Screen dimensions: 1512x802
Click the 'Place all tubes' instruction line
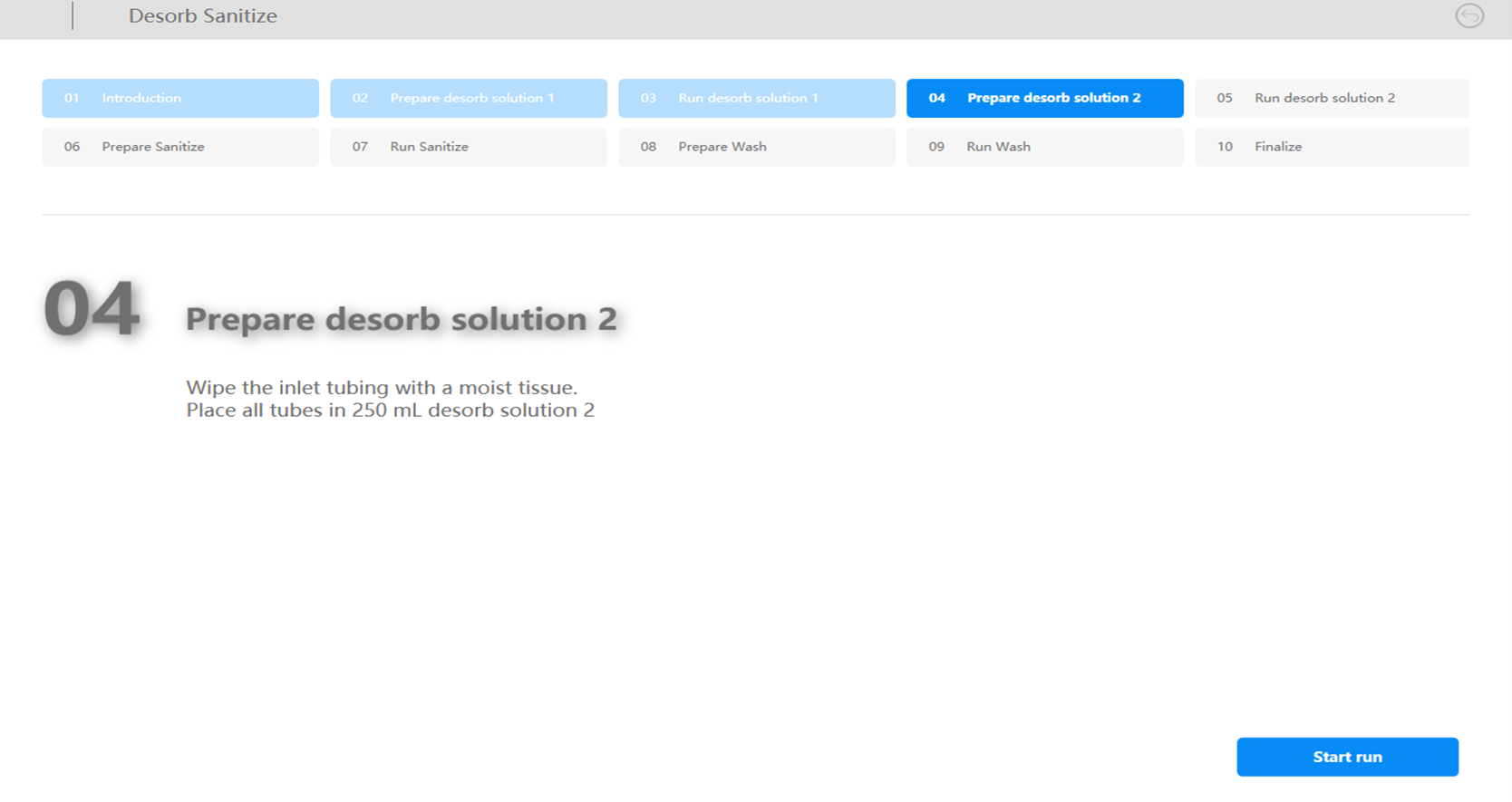(x=390, y=411)
